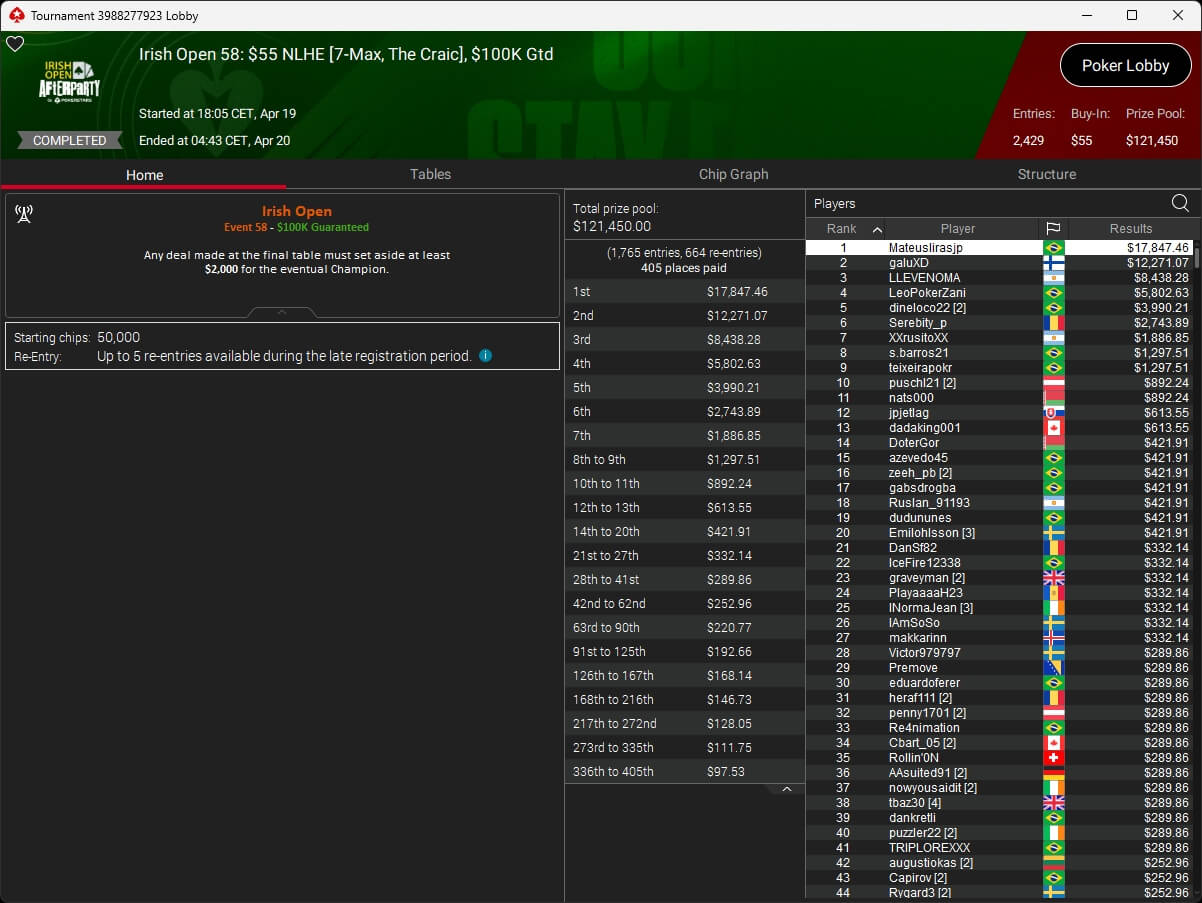Select player LLEVENOMA in rankings
The height and width of the screenshot is (903, 1202).
(924, 278)
